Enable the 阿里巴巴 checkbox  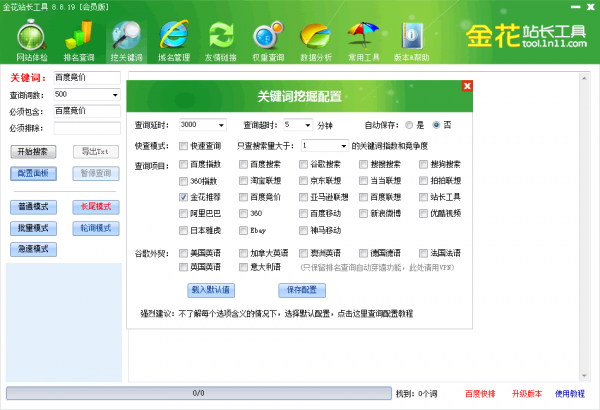tap(183, 214)
